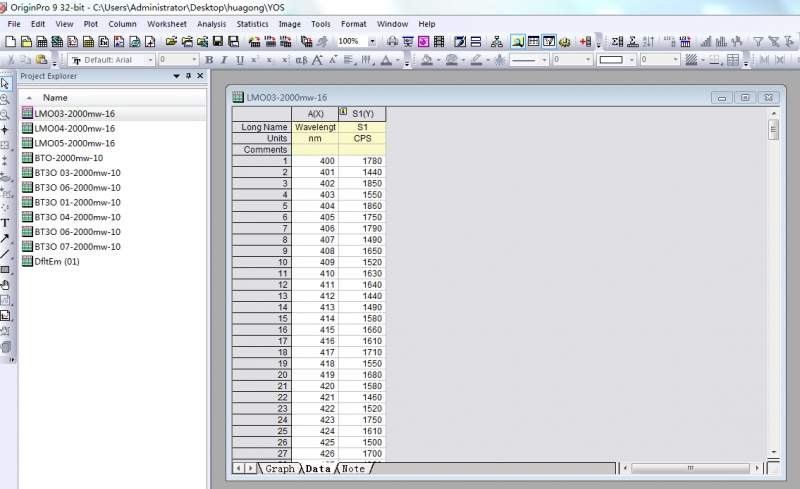
Task: Open the line width dropdown
Action: tap(588, 60)
